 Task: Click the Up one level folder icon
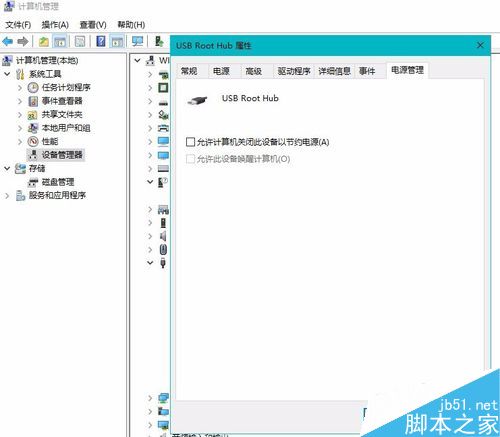point(44,42)
